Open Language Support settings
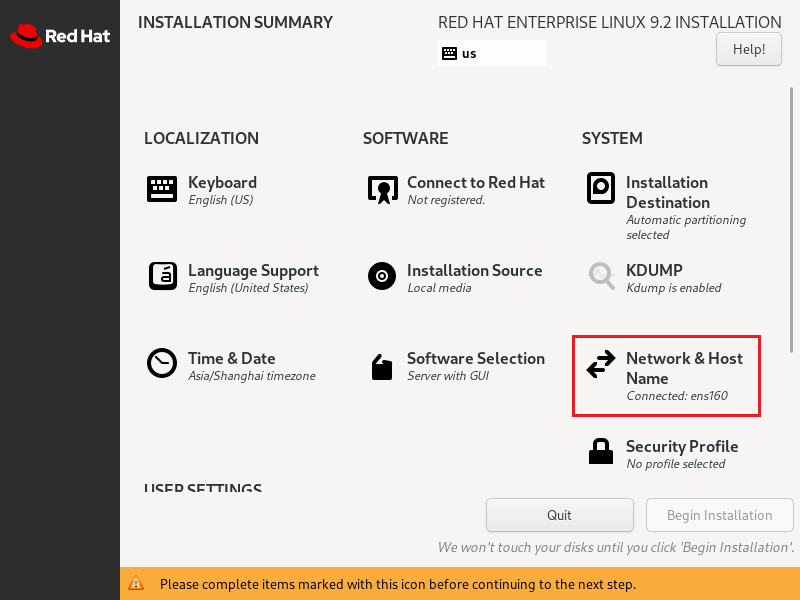The height and width of the screenshot is (600, 800). coord(253,270)
